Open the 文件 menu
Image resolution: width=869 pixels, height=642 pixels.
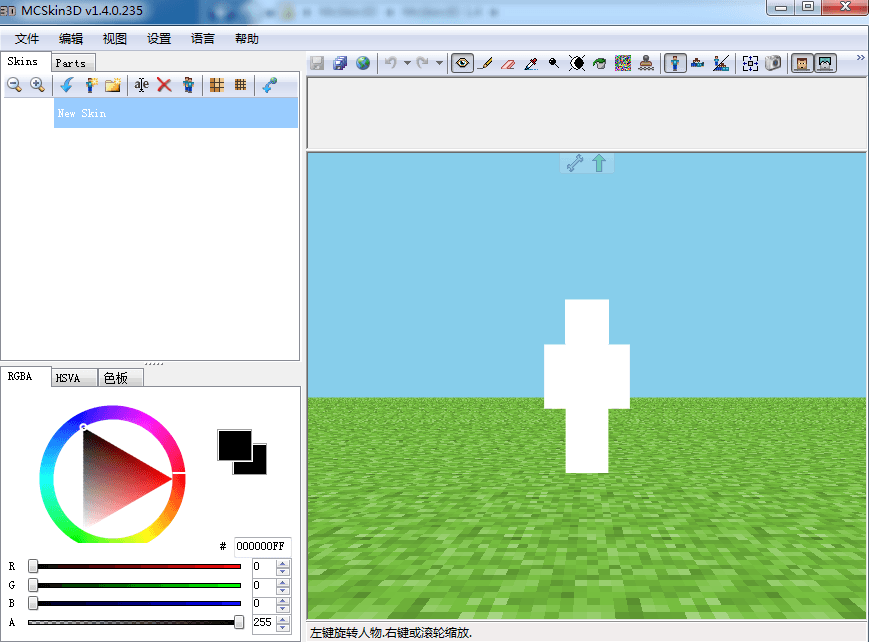27,39
